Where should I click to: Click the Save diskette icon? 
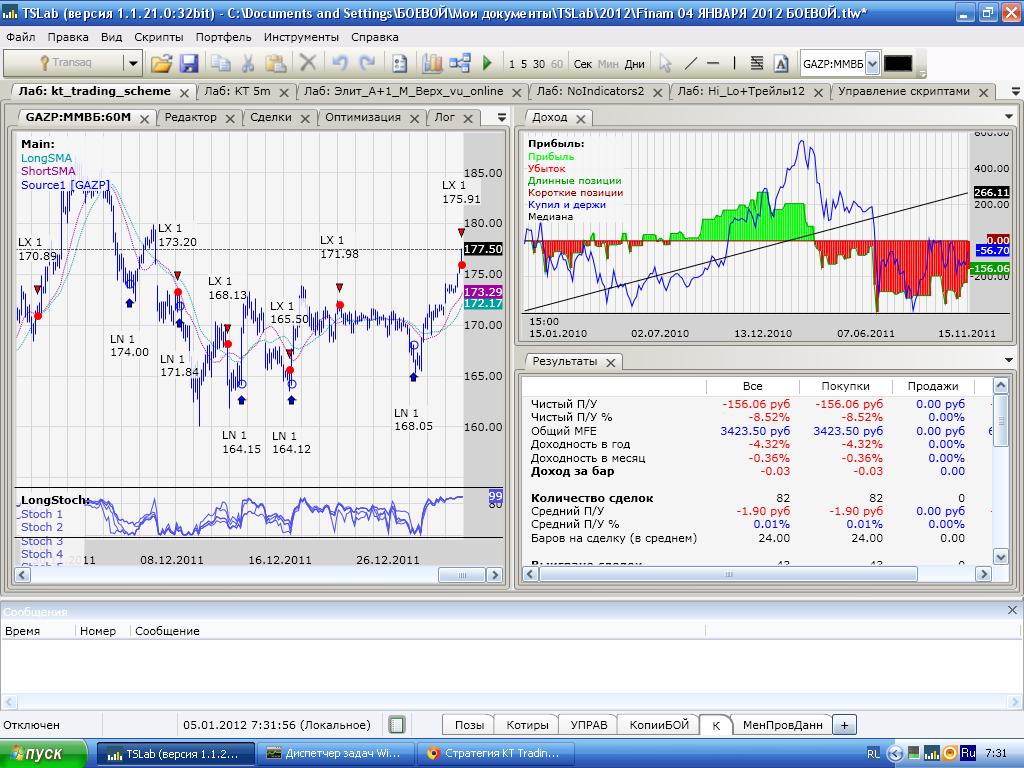pos(188,64)
